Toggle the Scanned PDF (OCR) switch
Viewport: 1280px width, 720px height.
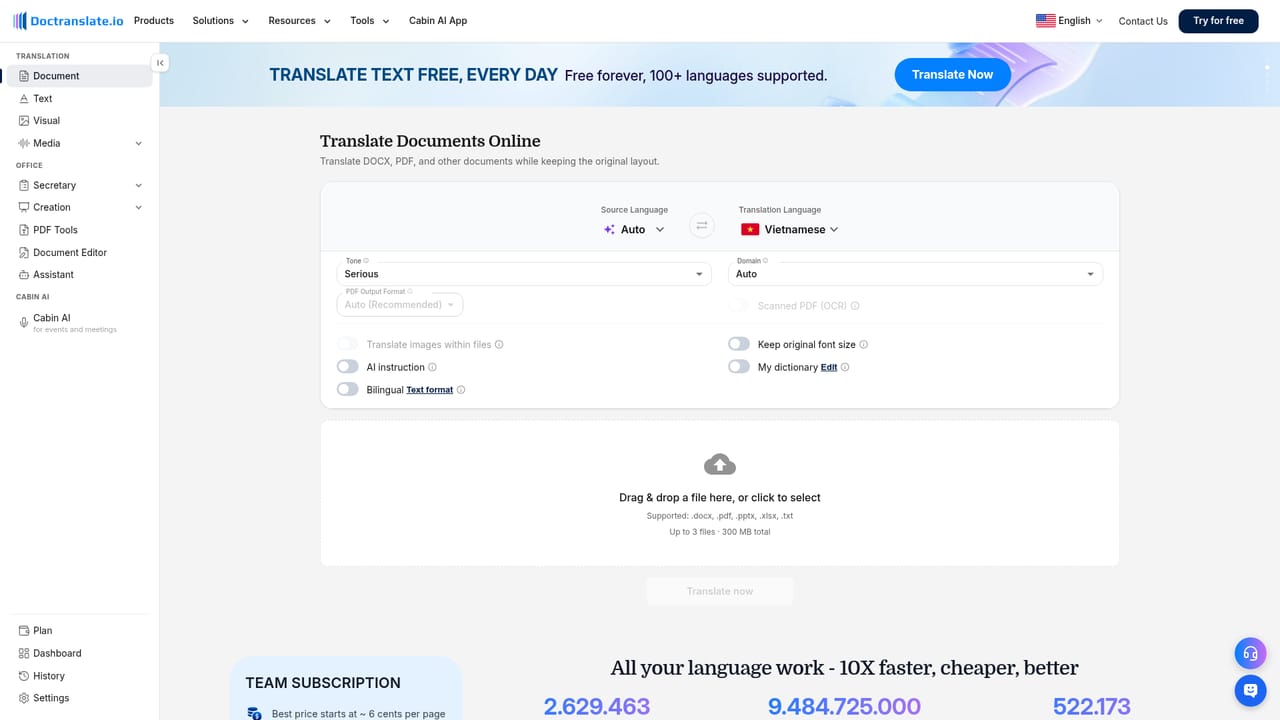point(739,306)
